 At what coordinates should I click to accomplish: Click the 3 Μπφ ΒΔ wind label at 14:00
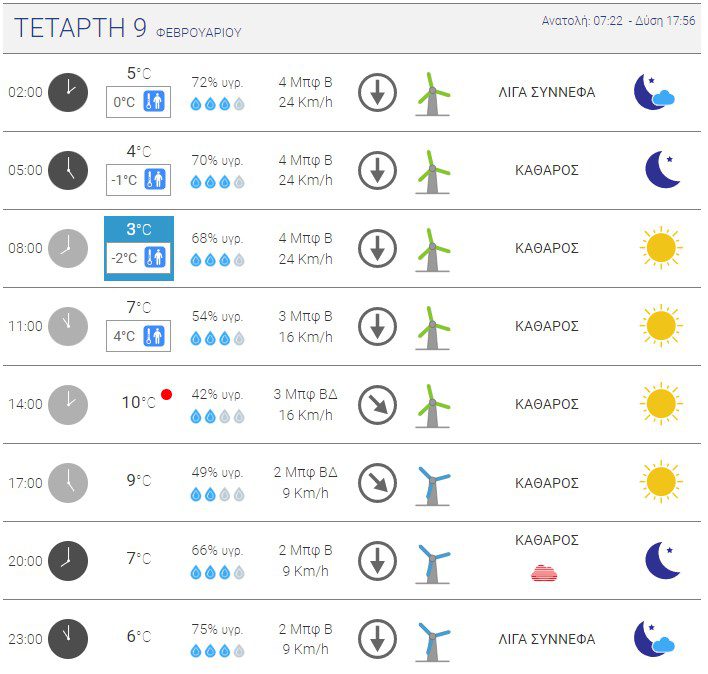pos(305,394)
